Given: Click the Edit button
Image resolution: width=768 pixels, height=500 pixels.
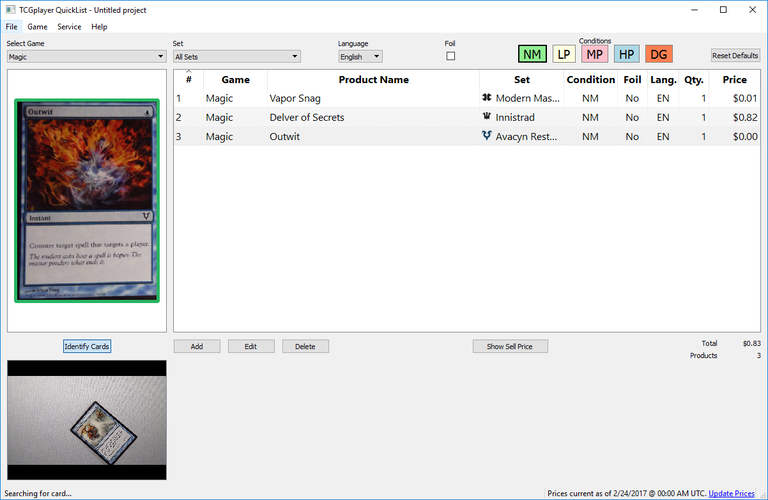Looking at the screenshot, I should click(x=251, y=346).
